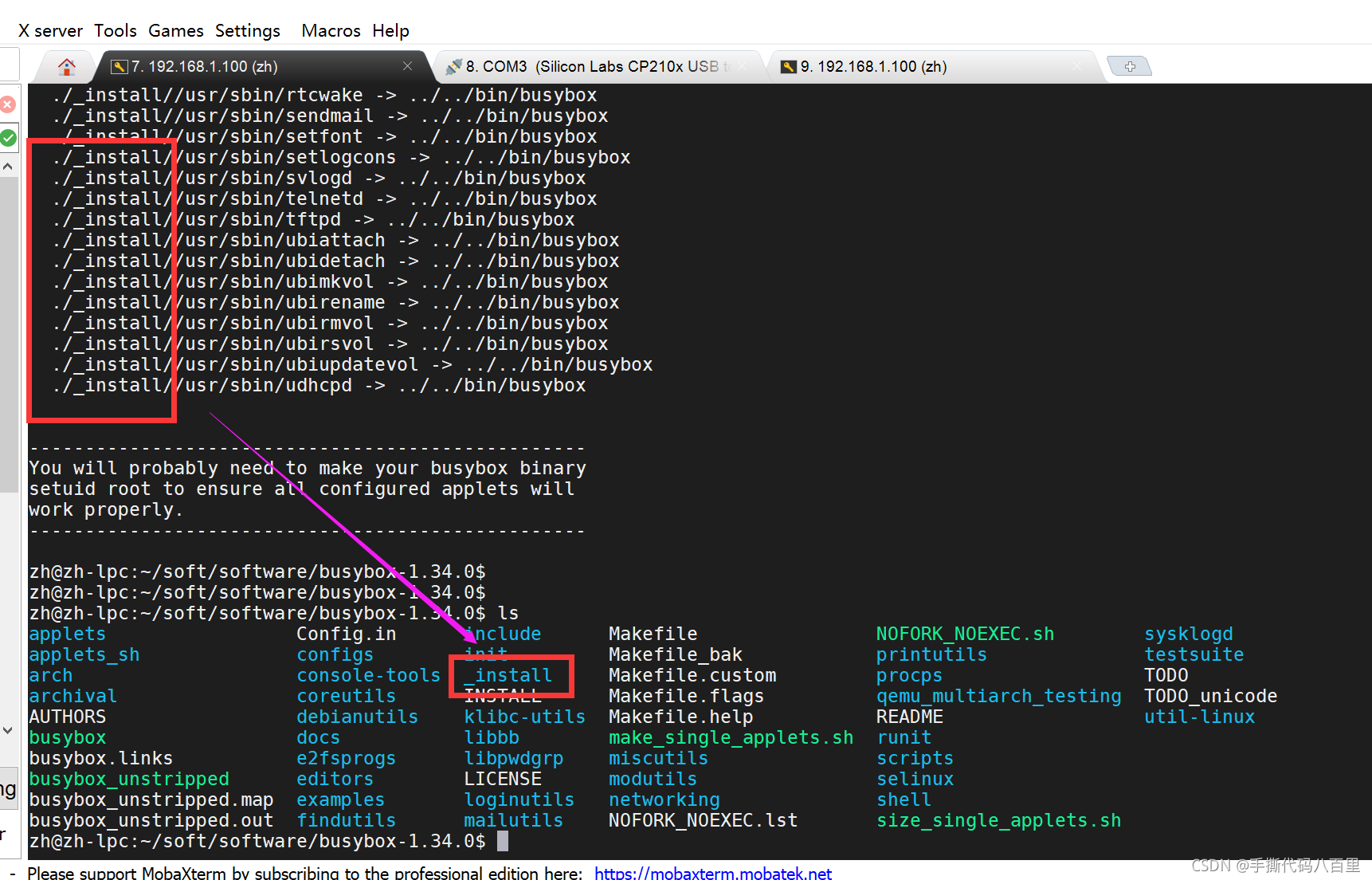
Task: Click 'AUTHORS' file name in terminal
Action: click(67, 717)
